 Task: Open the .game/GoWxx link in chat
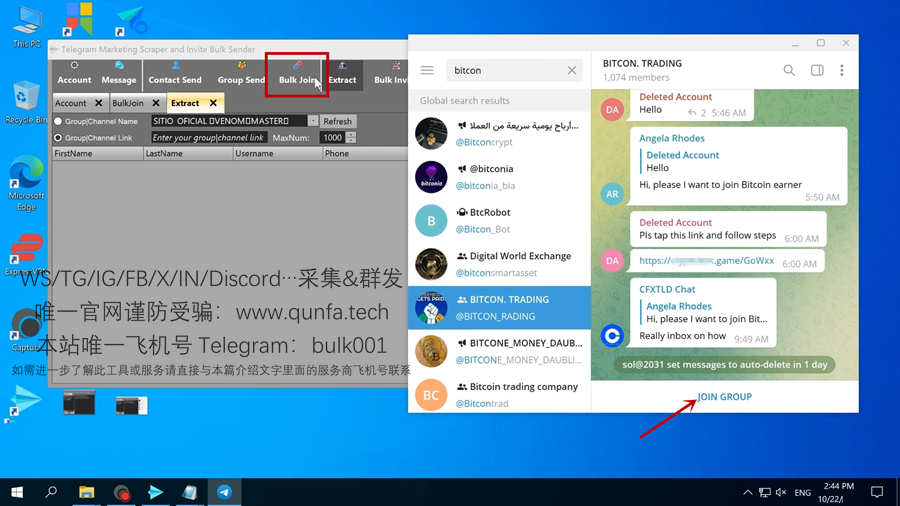pos(707,260)
